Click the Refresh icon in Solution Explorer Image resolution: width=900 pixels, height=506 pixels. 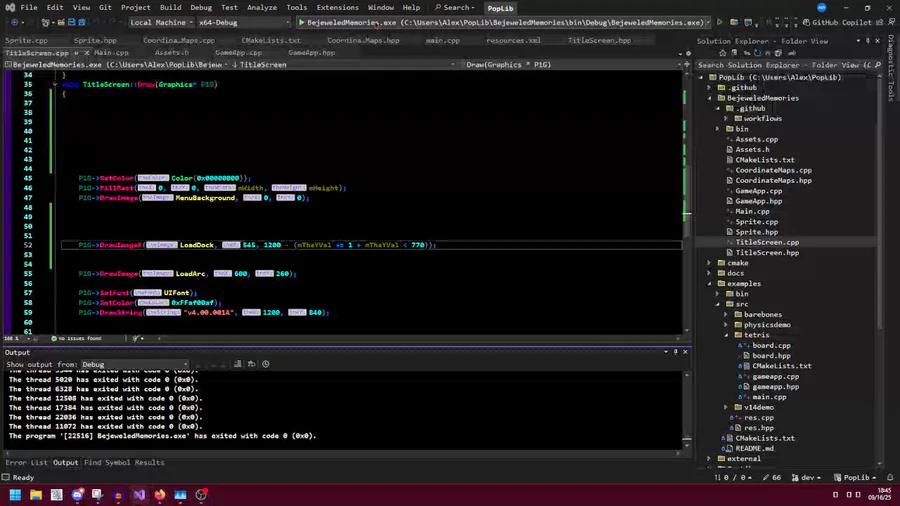tap(758, 53)
